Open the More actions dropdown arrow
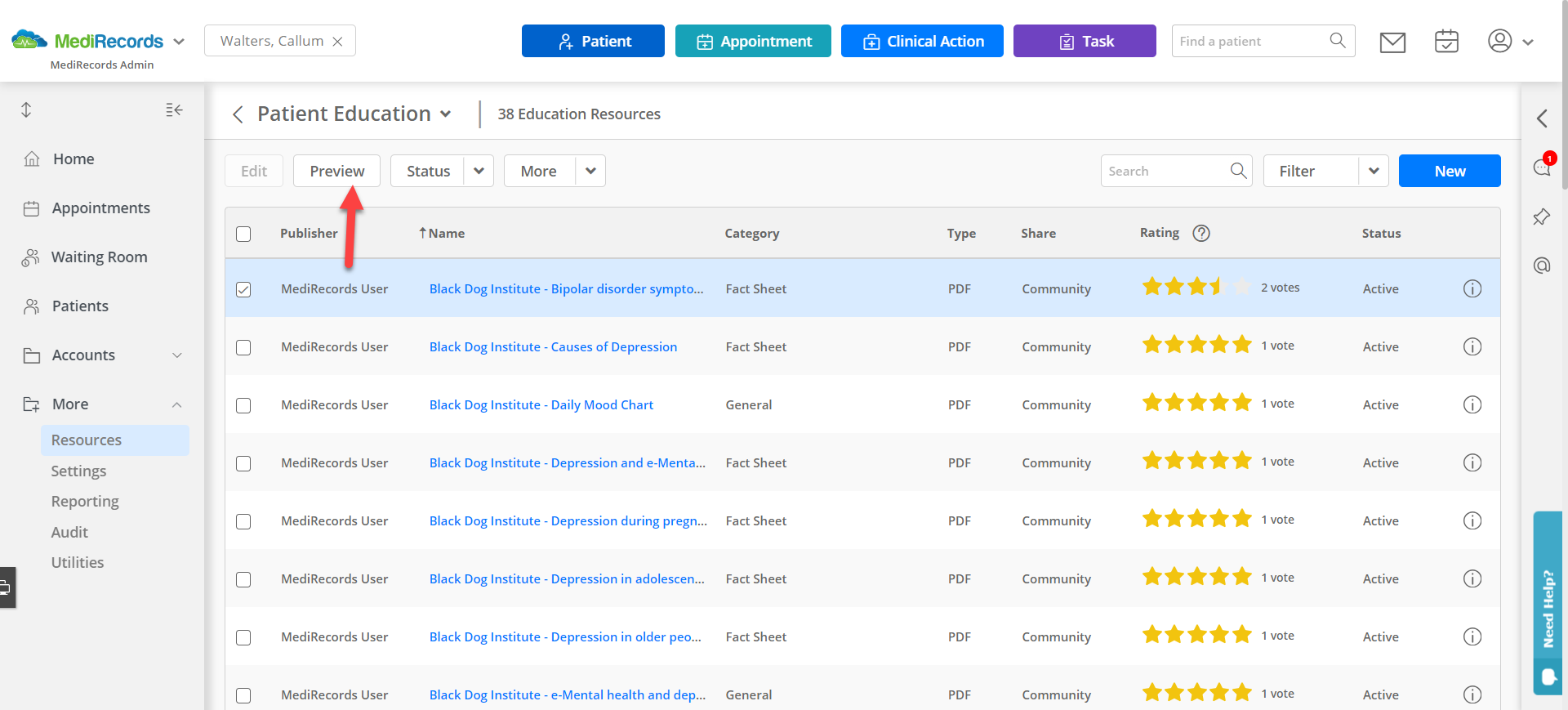 tap(590, 171)
